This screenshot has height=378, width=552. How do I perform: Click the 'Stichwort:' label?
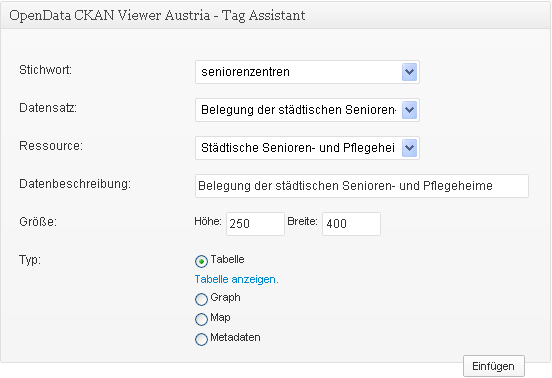[45, 70]
